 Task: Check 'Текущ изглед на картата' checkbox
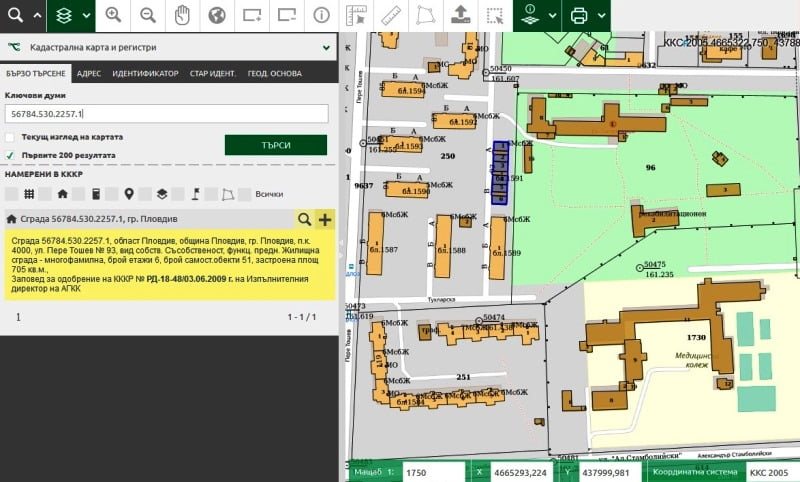11,137
